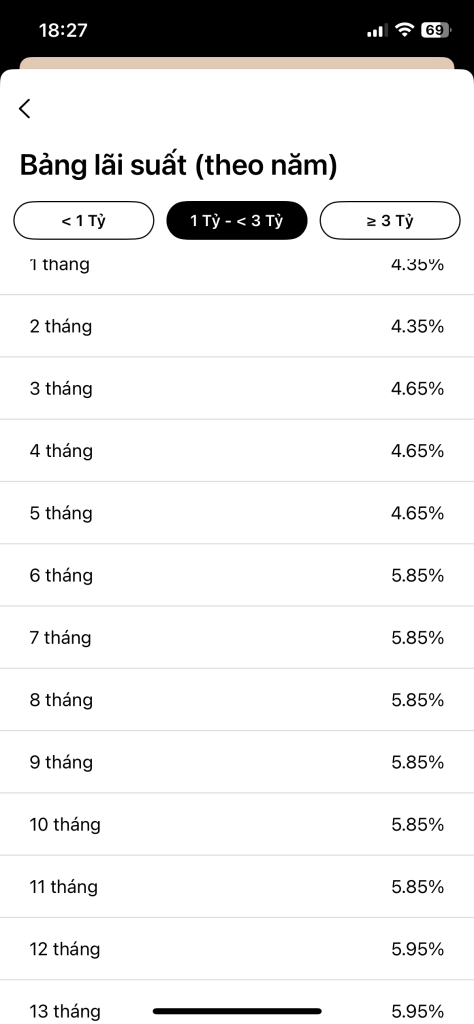Tap the cellular signal icon
The image size is (474, 1024).
377,31
